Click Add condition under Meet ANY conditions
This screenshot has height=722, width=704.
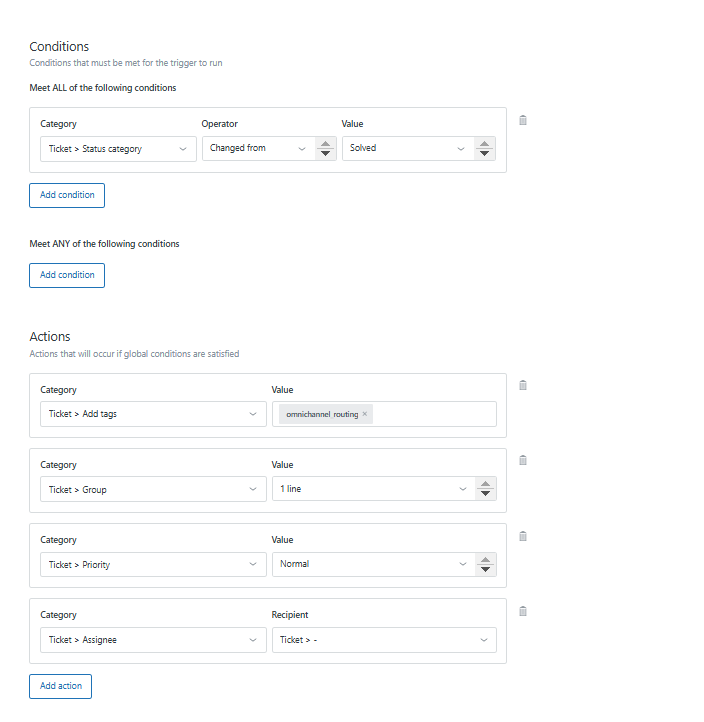67,275
